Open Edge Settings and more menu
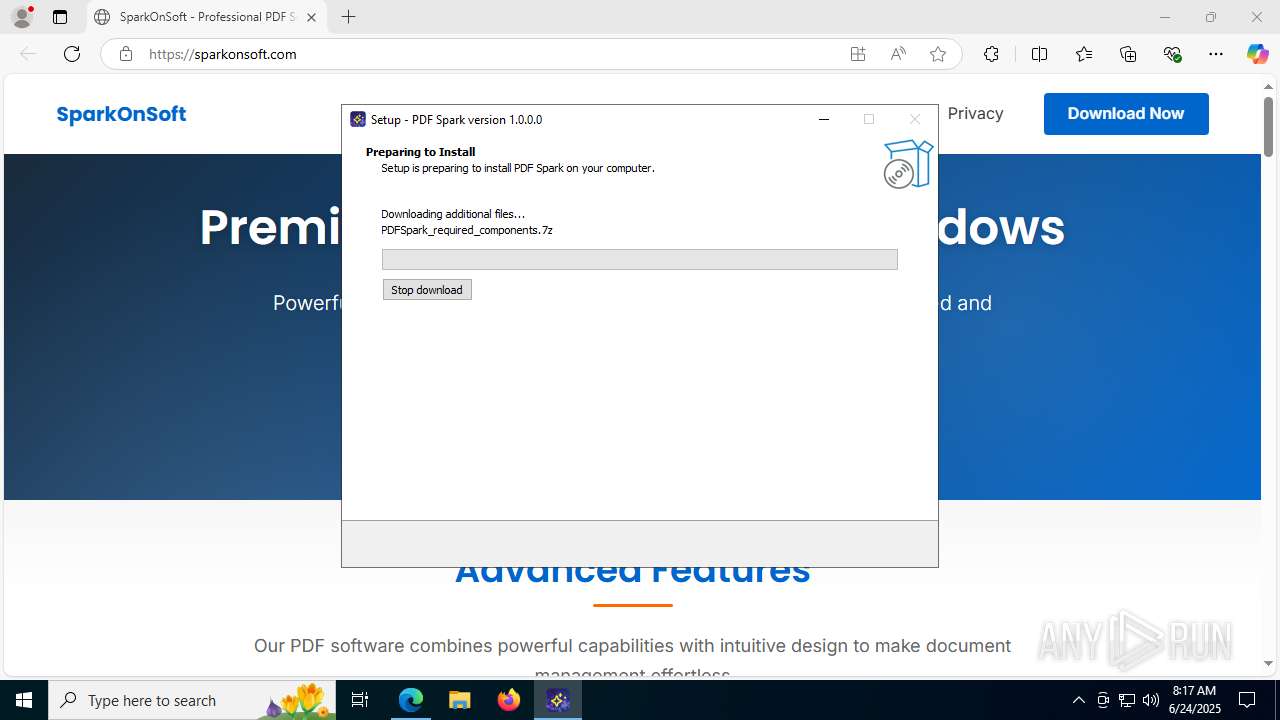This screenshot has width=1280, height=720. click(1216, 54)
